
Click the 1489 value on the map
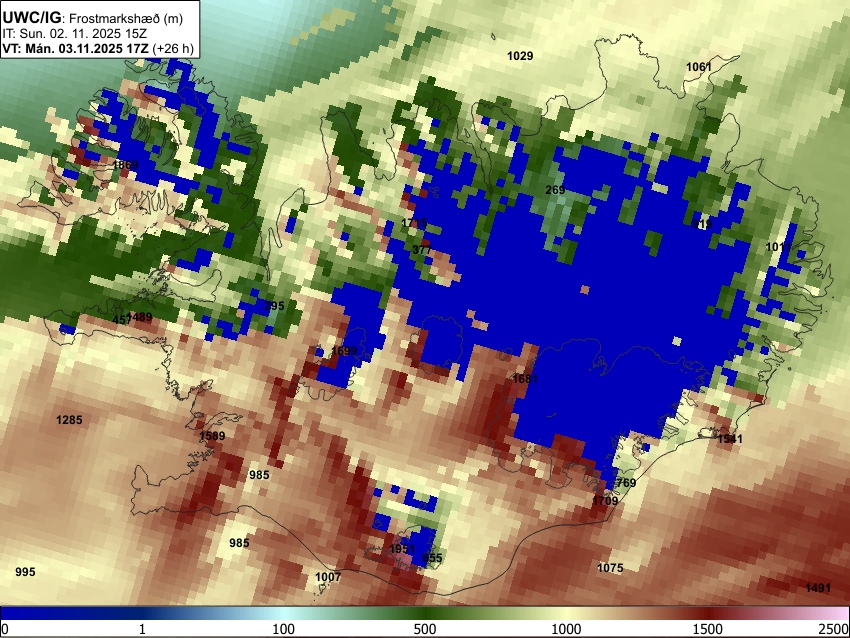point(140,317)
